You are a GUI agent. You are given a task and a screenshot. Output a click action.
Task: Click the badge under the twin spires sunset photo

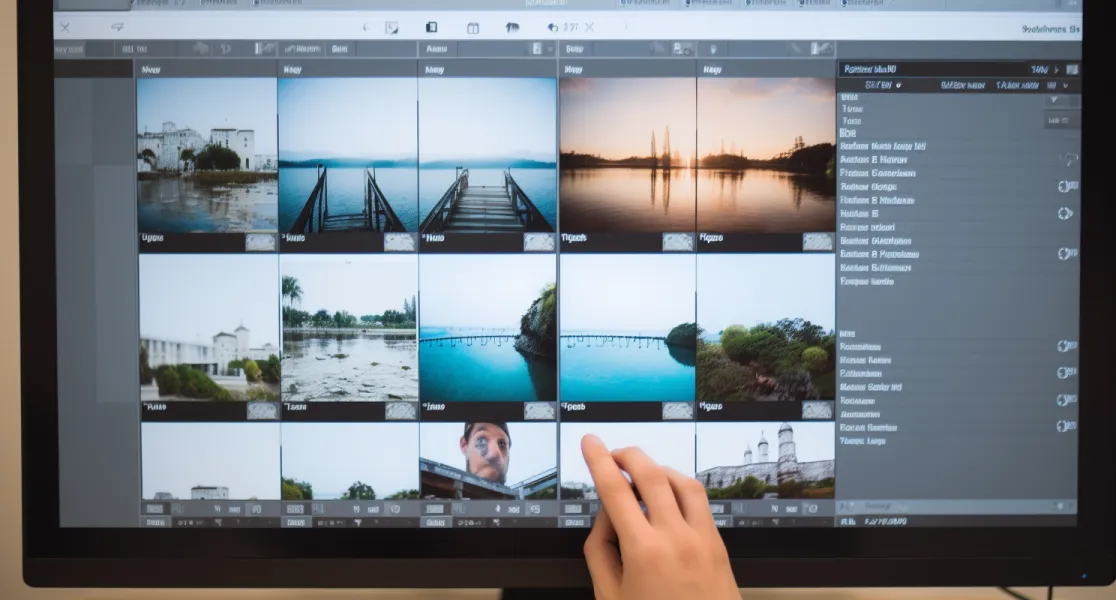click(678, 242)
